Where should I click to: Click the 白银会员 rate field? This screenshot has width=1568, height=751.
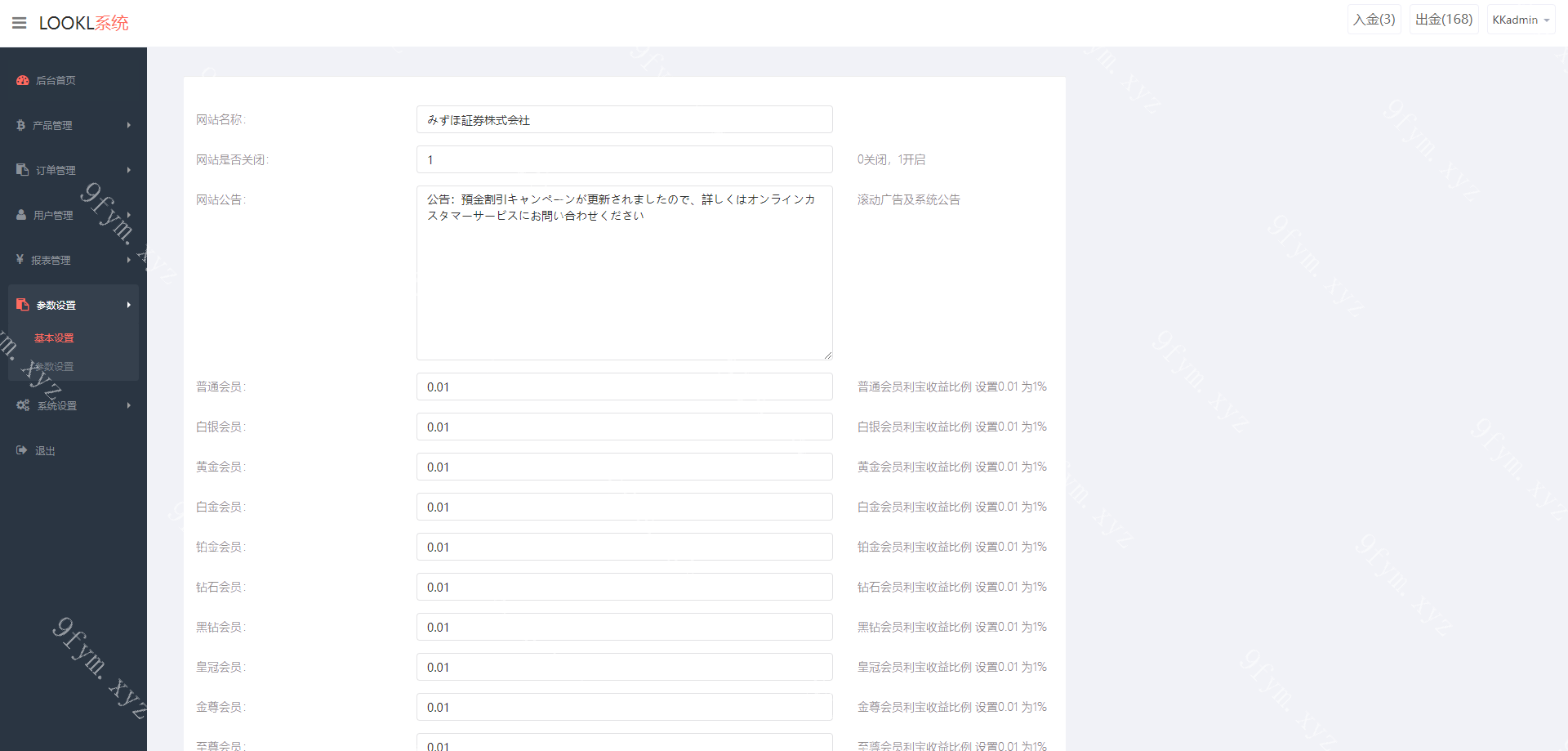tap(625, 427)
